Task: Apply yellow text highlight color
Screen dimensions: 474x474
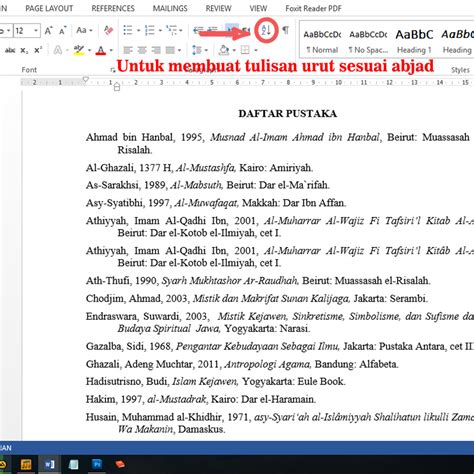Action: 79,50
